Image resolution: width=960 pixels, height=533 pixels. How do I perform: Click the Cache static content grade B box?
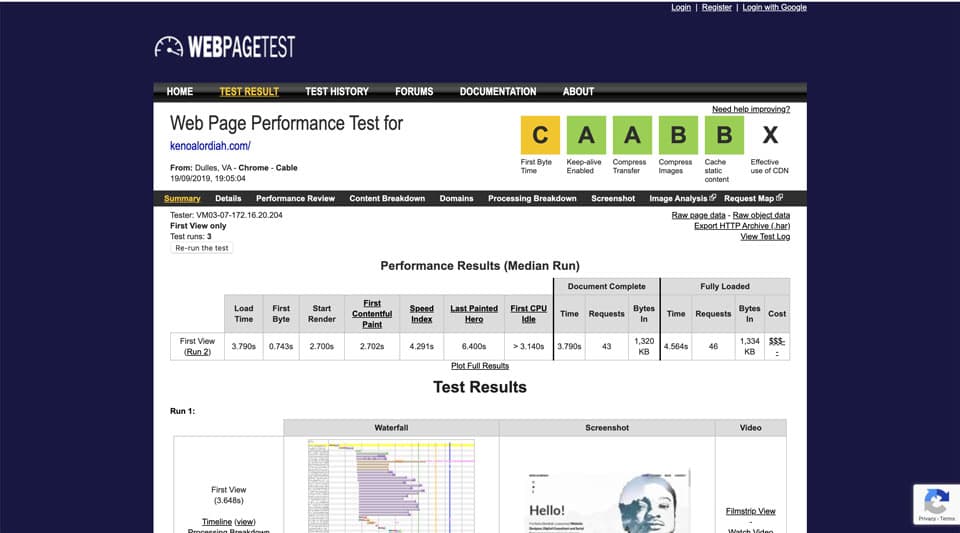[x=724, y=135]
